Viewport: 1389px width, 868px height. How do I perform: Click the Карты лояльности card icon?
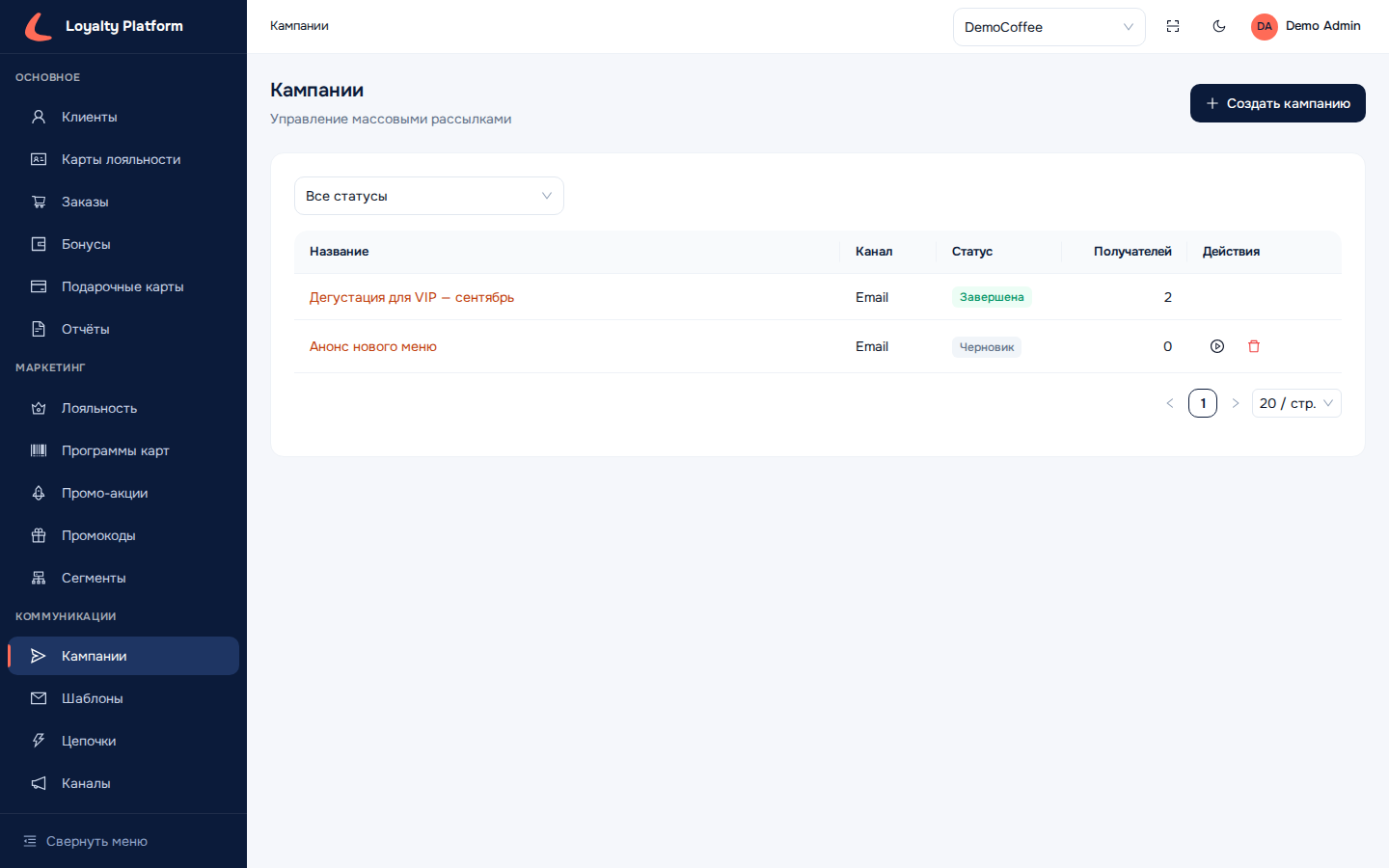tap(39, 159)
